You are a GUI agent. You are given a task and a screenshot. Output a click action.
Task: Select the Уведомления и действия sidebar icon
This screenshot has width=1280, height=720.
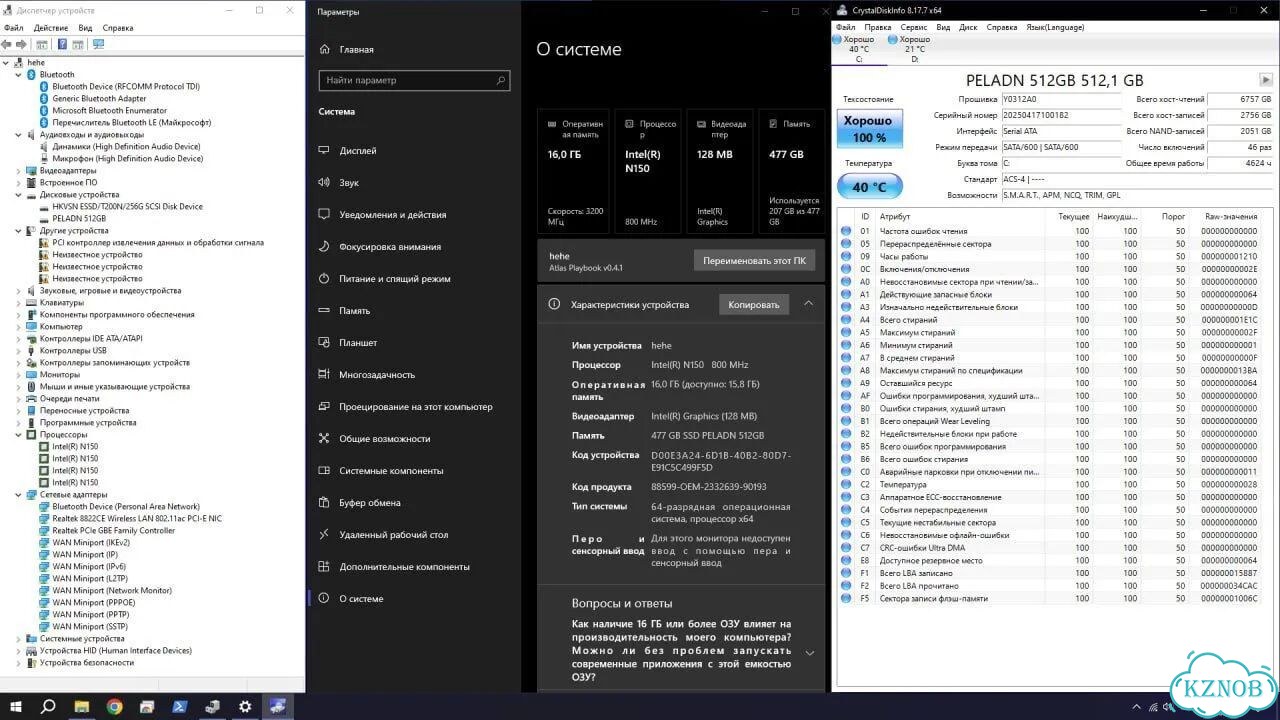click(323, 215)
